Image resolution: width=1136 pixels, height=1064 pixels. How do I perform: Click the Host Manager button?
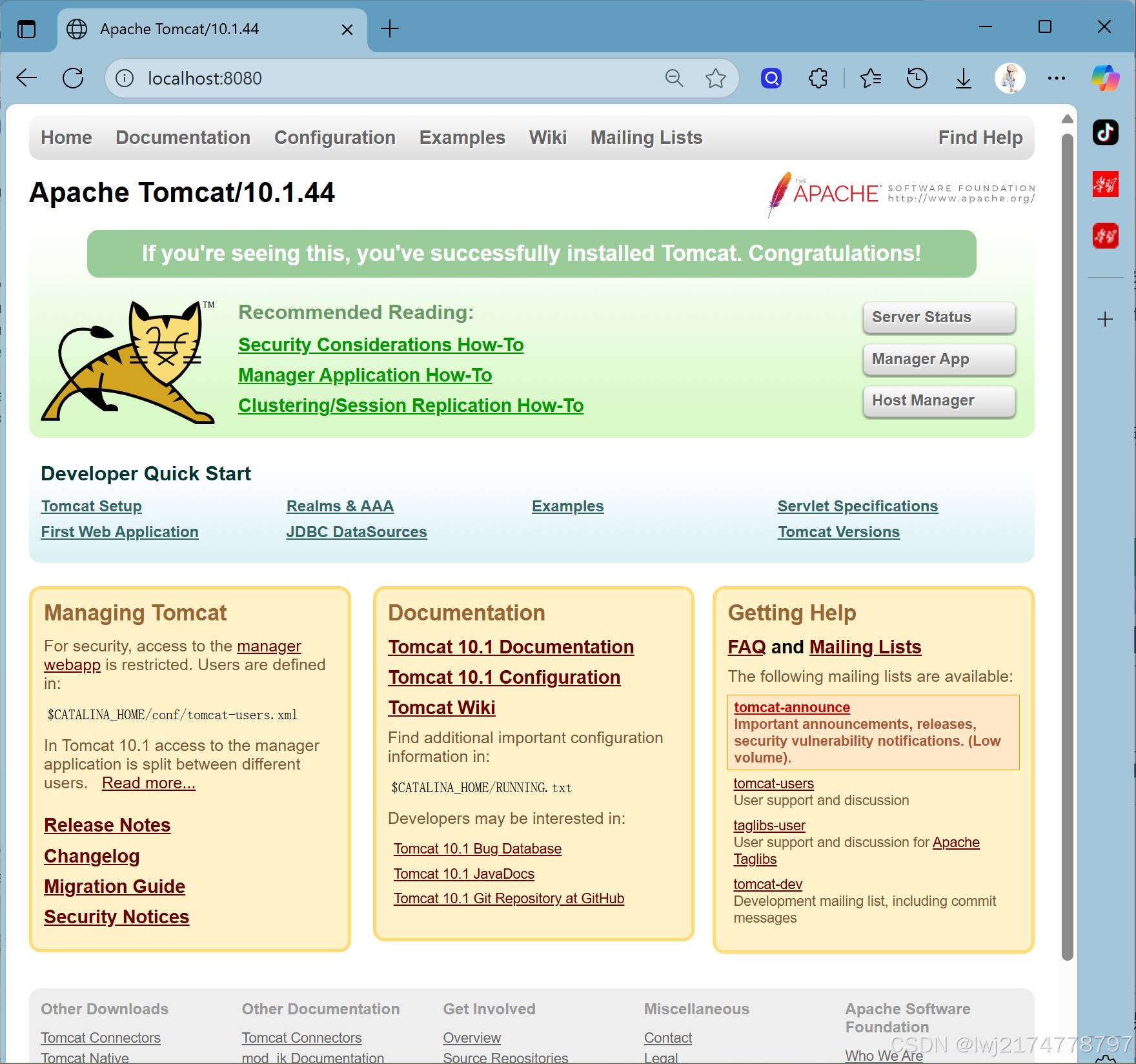(x=939, y=400)
